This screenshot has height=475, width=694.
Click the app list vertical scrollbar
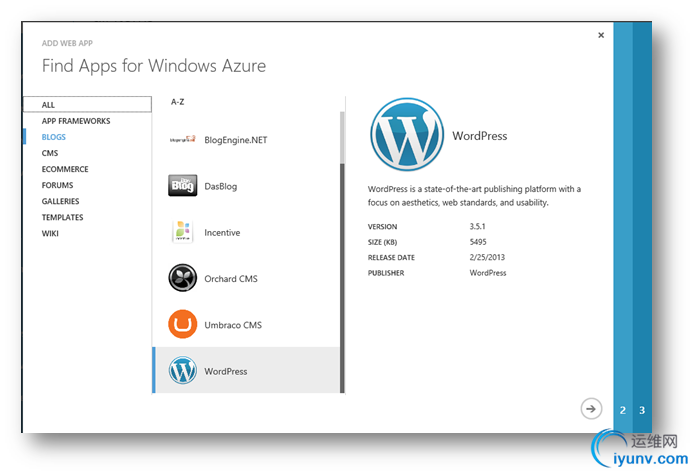342,252
